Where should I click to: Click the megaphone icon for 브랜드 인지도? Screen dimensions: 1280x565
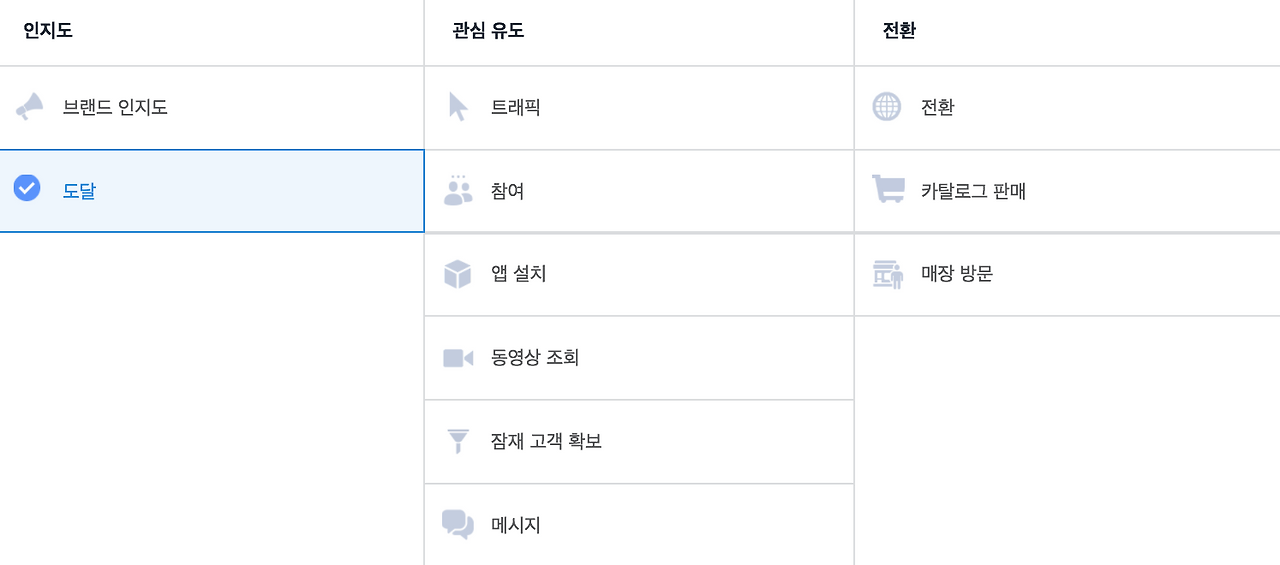[x=29, y=107]
